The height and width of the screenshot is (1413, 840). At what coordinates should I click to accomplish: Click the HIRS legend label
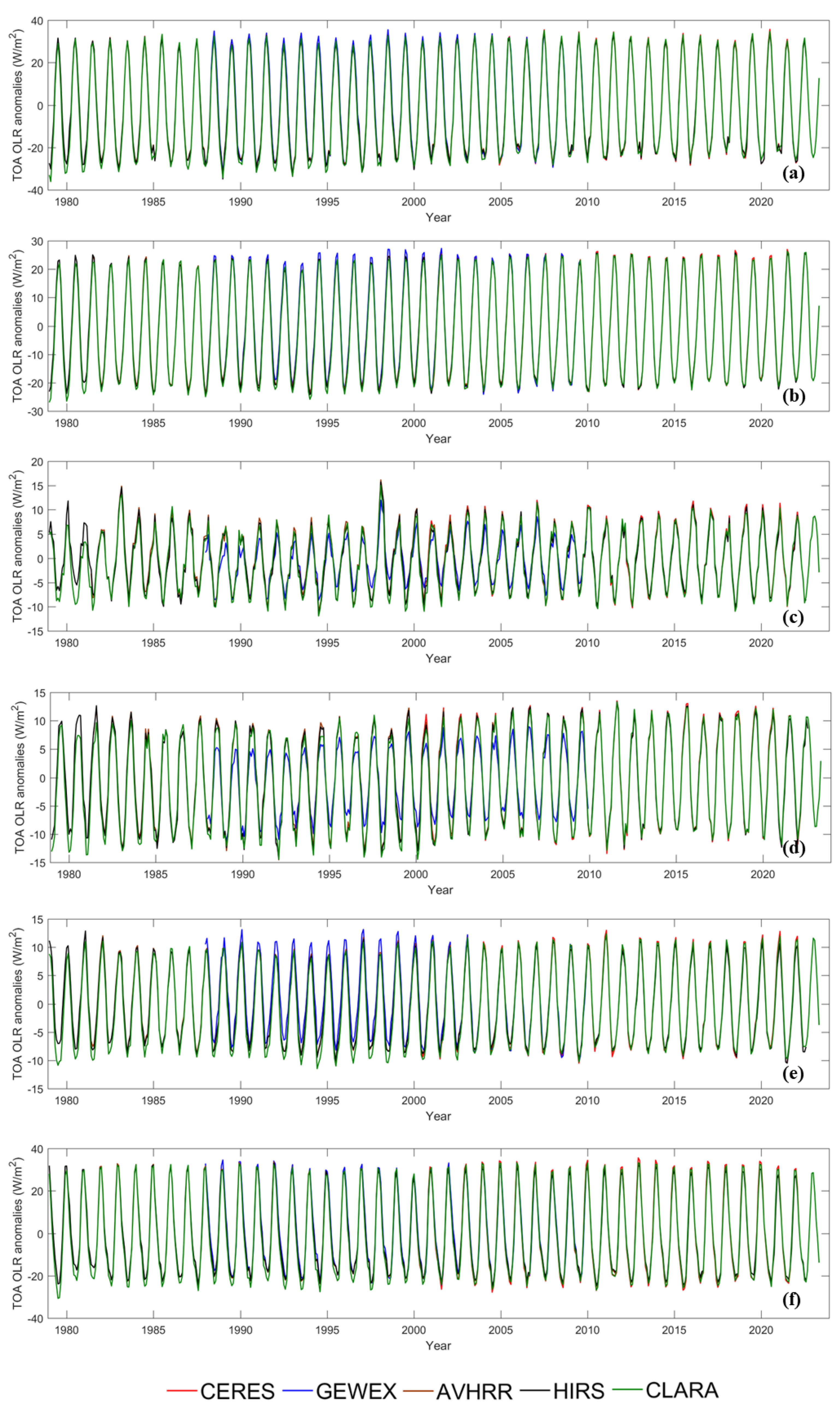click(579, 1391)
